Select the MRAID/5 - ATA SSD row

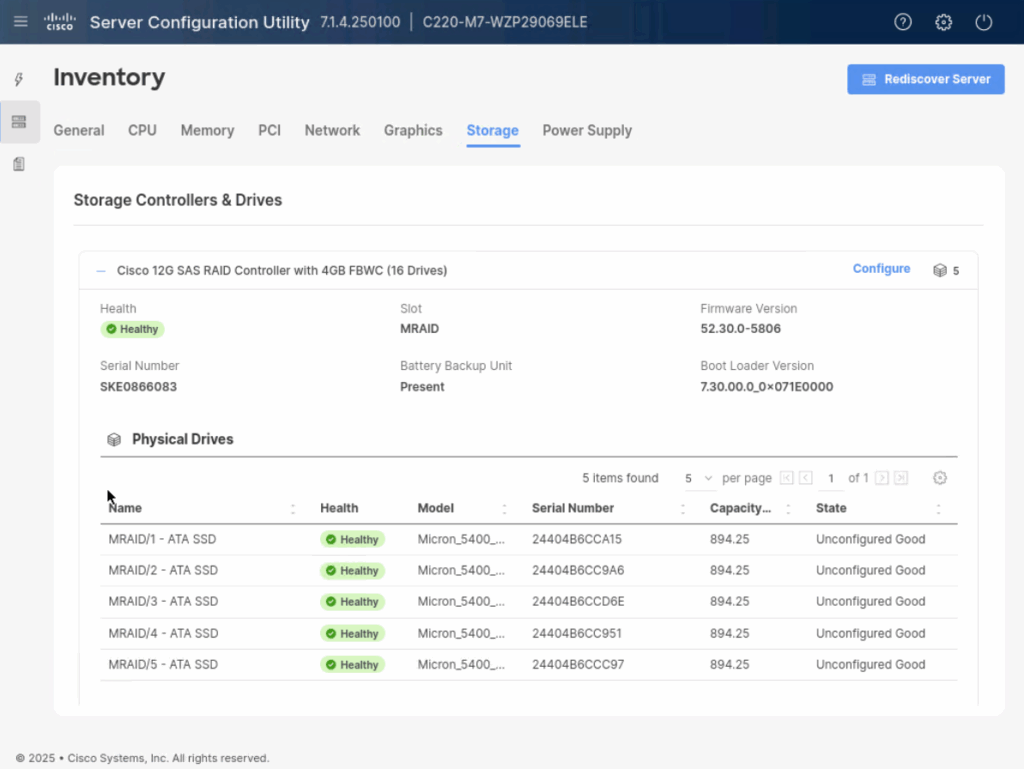(529, 665)
